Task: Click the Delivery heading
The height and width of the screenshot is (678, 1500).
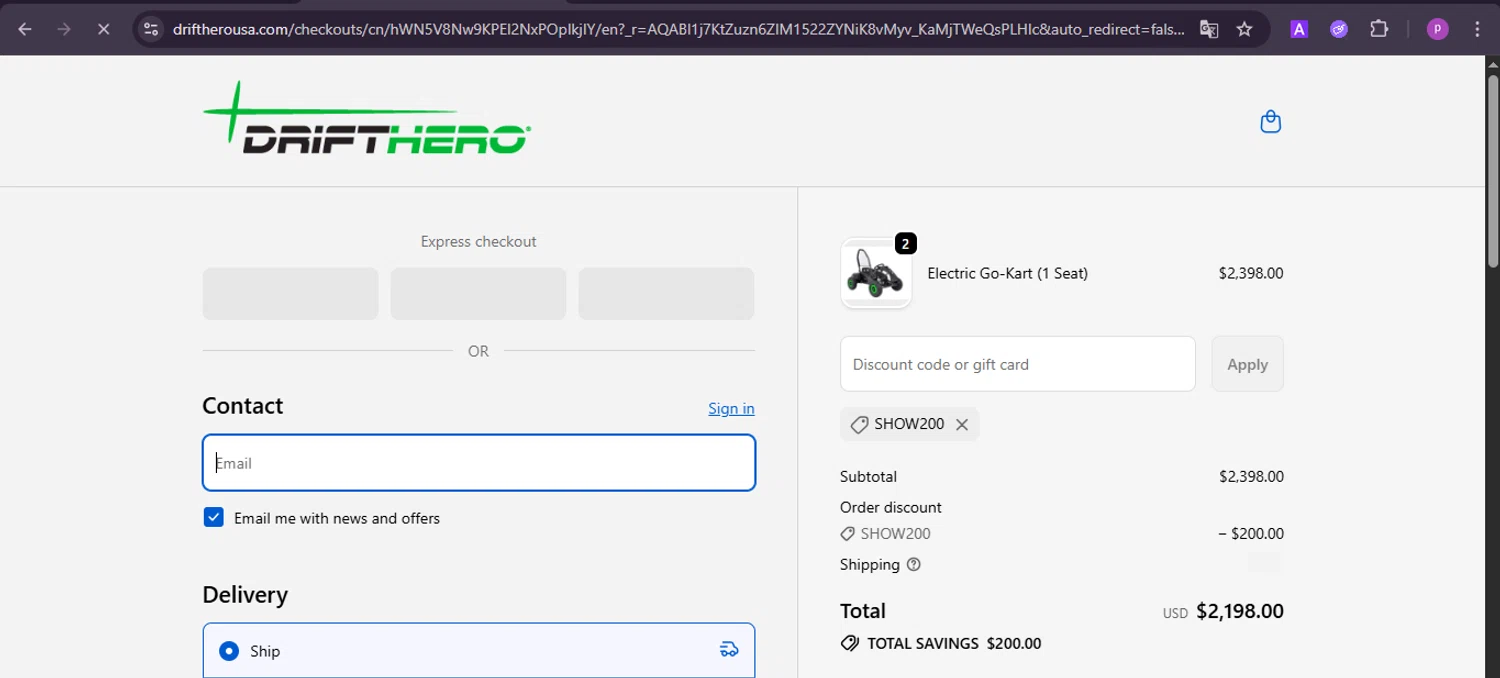Action: click(x=245, y=594)
